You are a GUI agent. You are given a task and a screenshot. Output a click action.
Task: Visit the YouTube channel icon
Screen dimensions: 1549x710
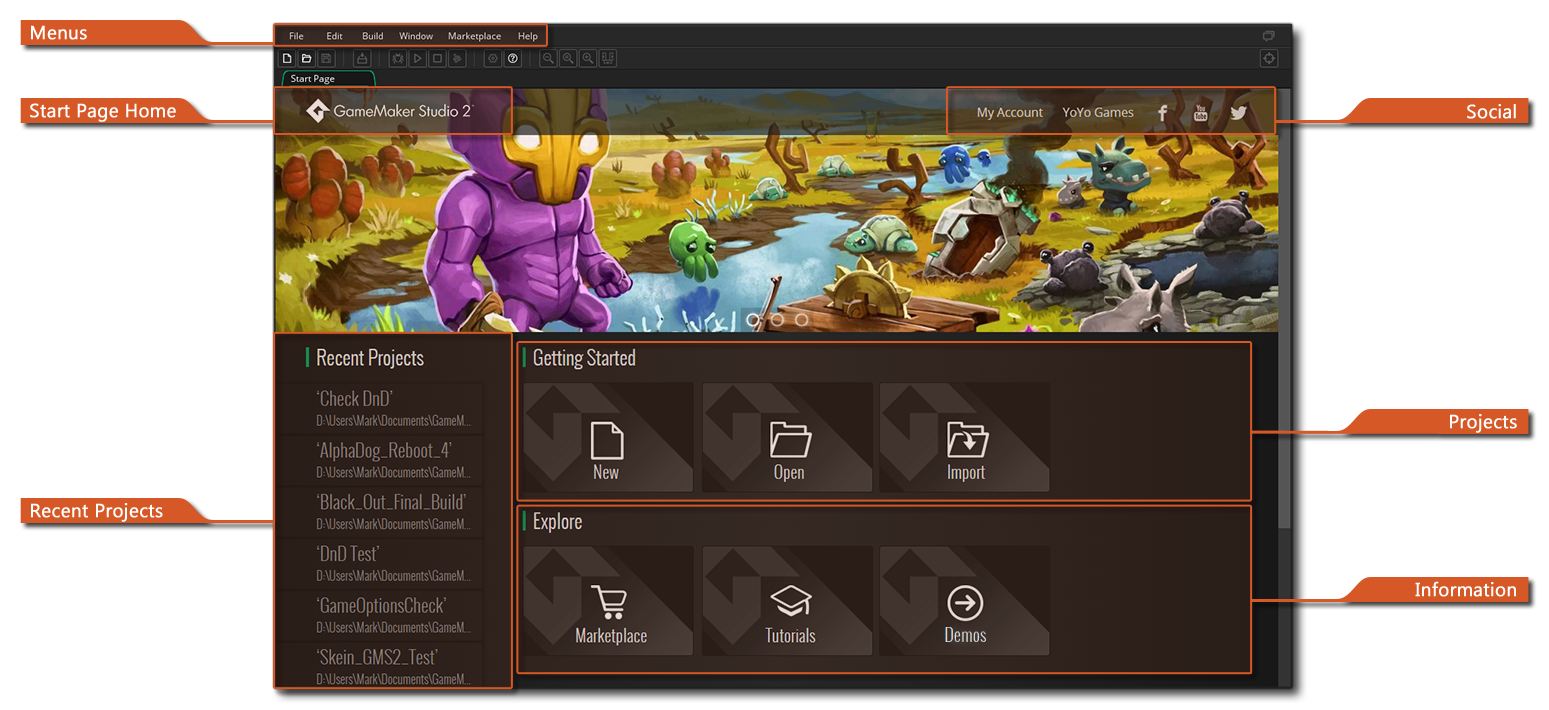pos(1199,113)
